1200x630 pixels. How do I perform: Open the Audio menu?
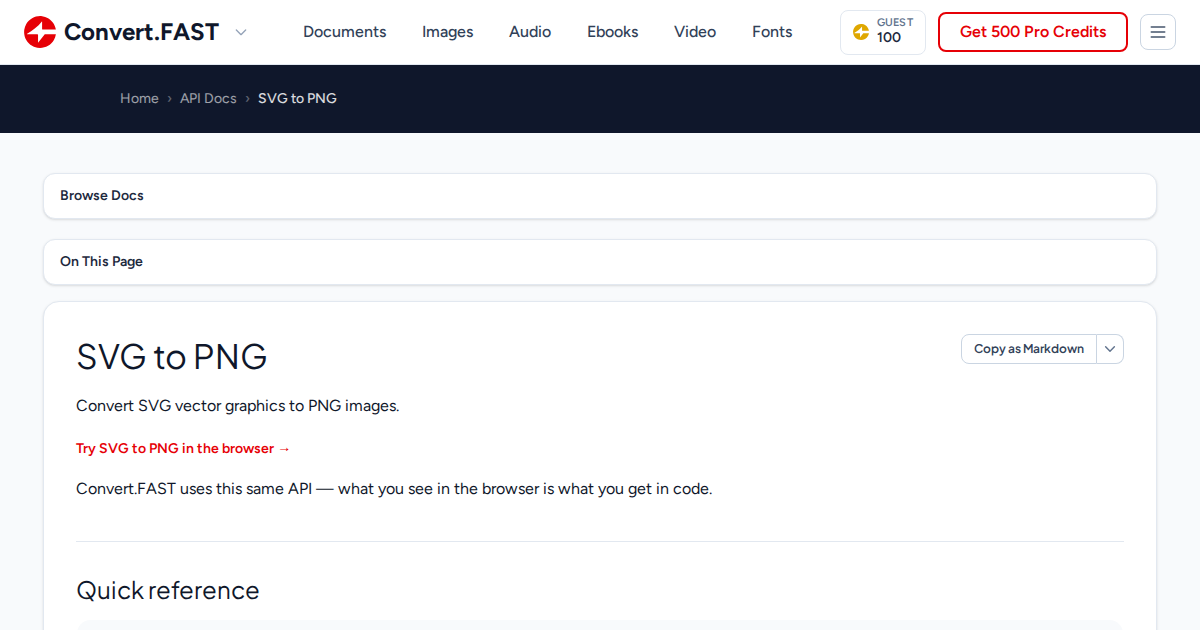530,32
